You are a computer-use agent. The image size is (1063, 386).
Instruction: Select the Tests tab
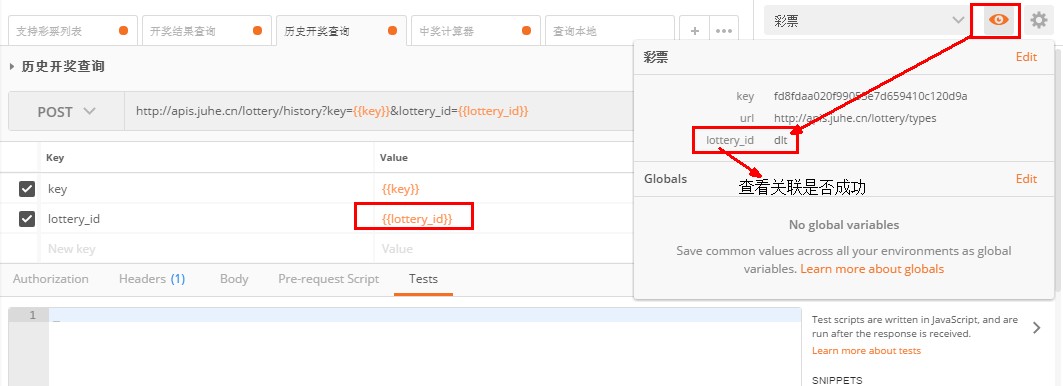(x=423, y=279)
